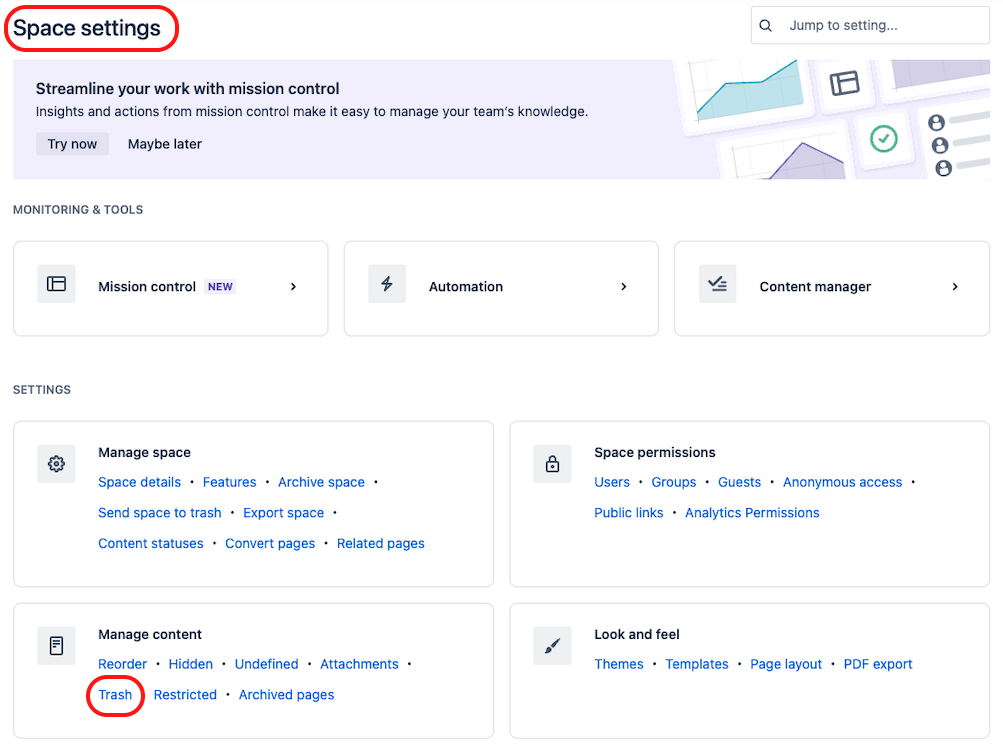Screen dimensions: 1003x749
Task: Select Archive space link
Action: pyautogui.click(x=321, y=481)
